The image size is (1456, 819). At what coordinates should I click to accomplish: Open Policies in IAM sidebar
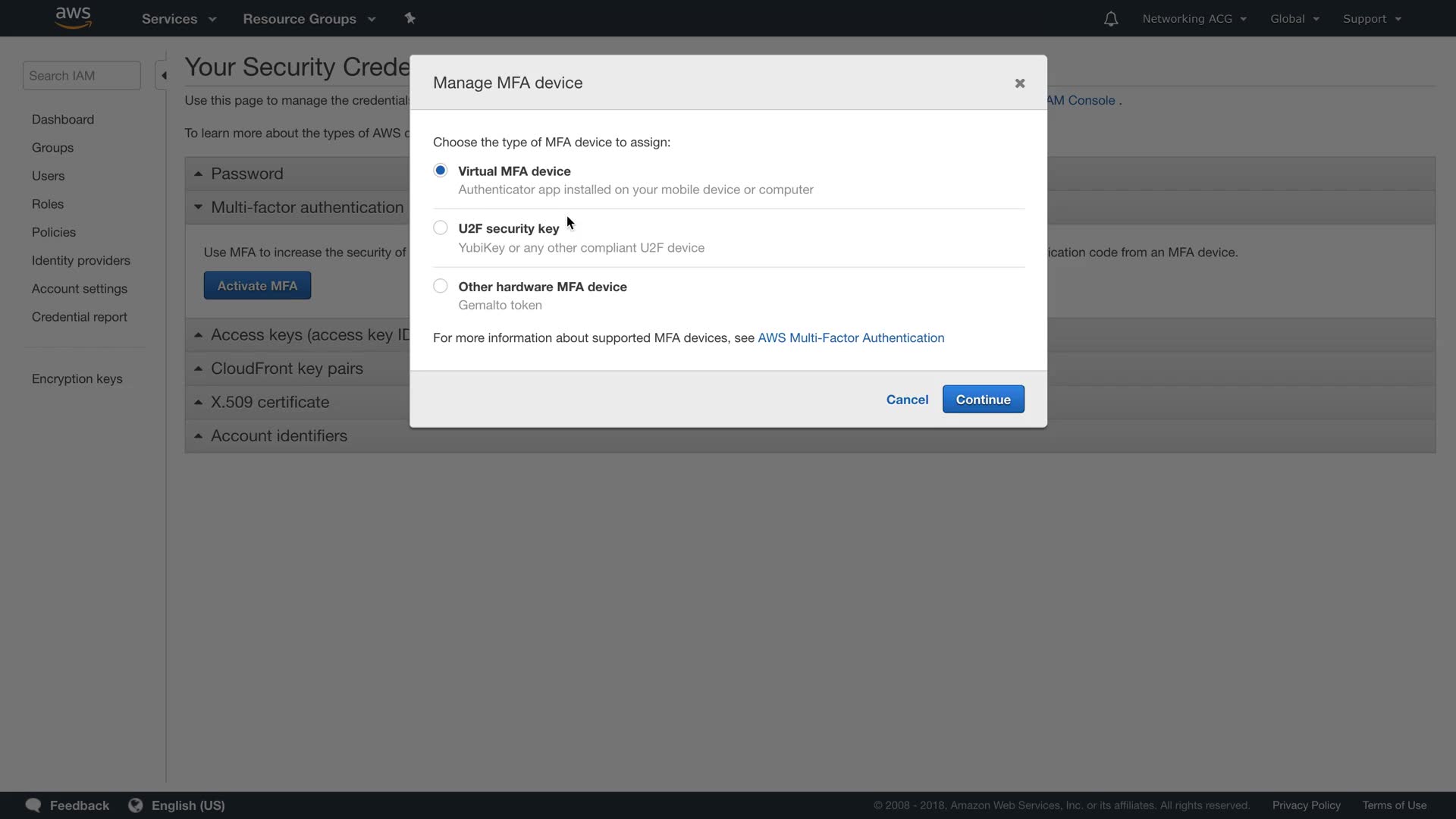53,232
